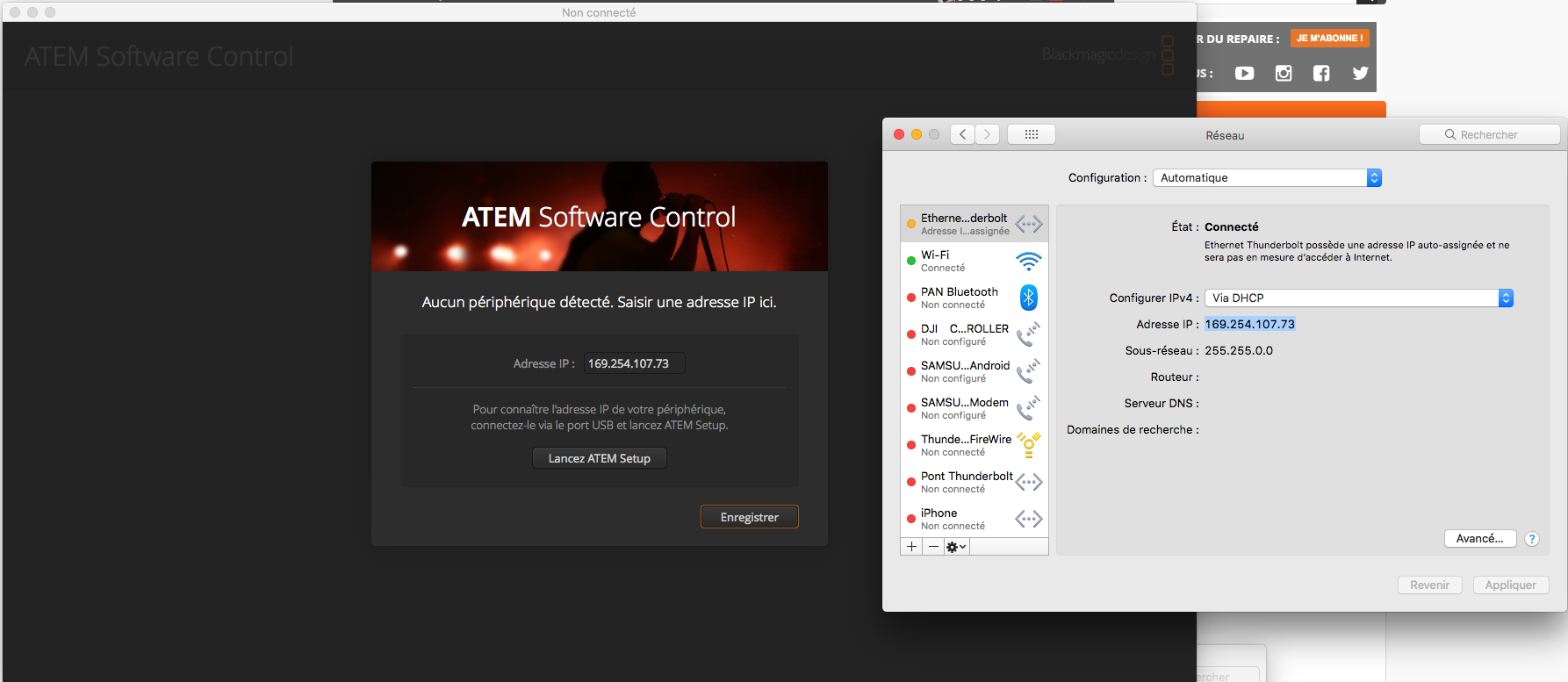The height and width of the screenshot is (682, 1568).
Task: Click the Wi-Fi signal icon
Action: pyautogui.click(x=1028, y=261)
